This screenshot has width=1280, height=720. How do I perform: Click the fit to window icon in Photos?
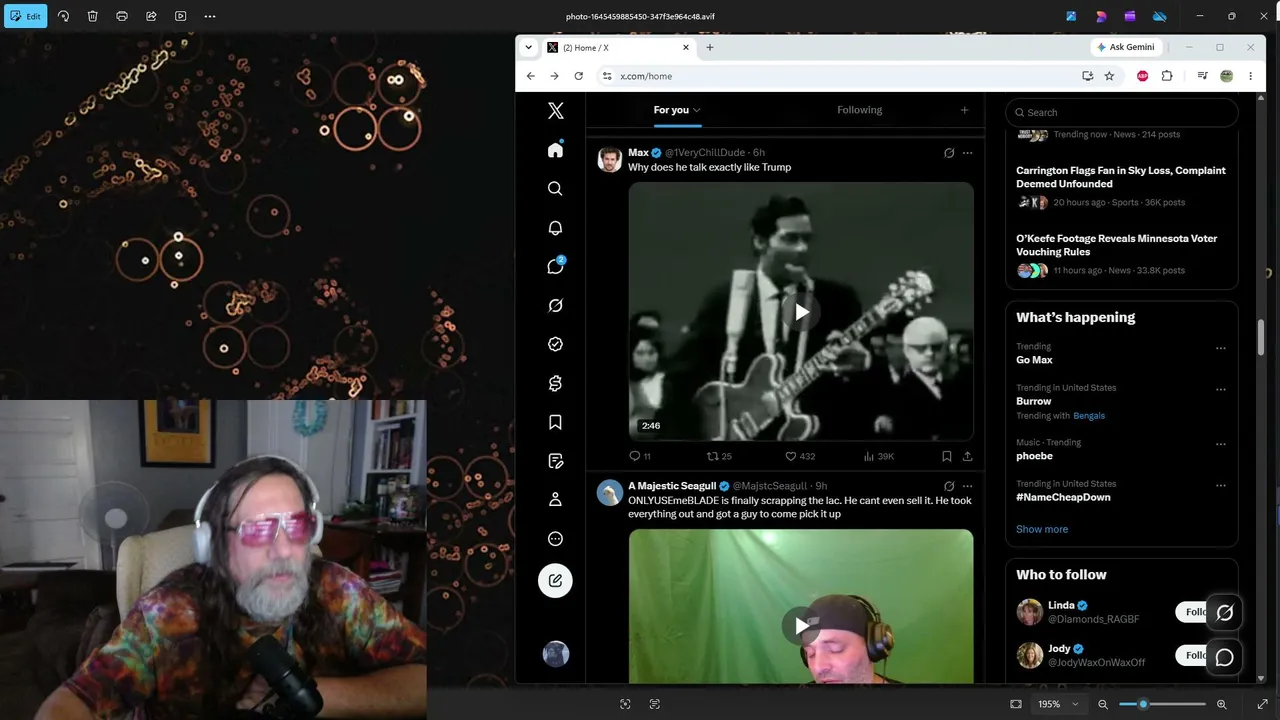click(1016, 704)
